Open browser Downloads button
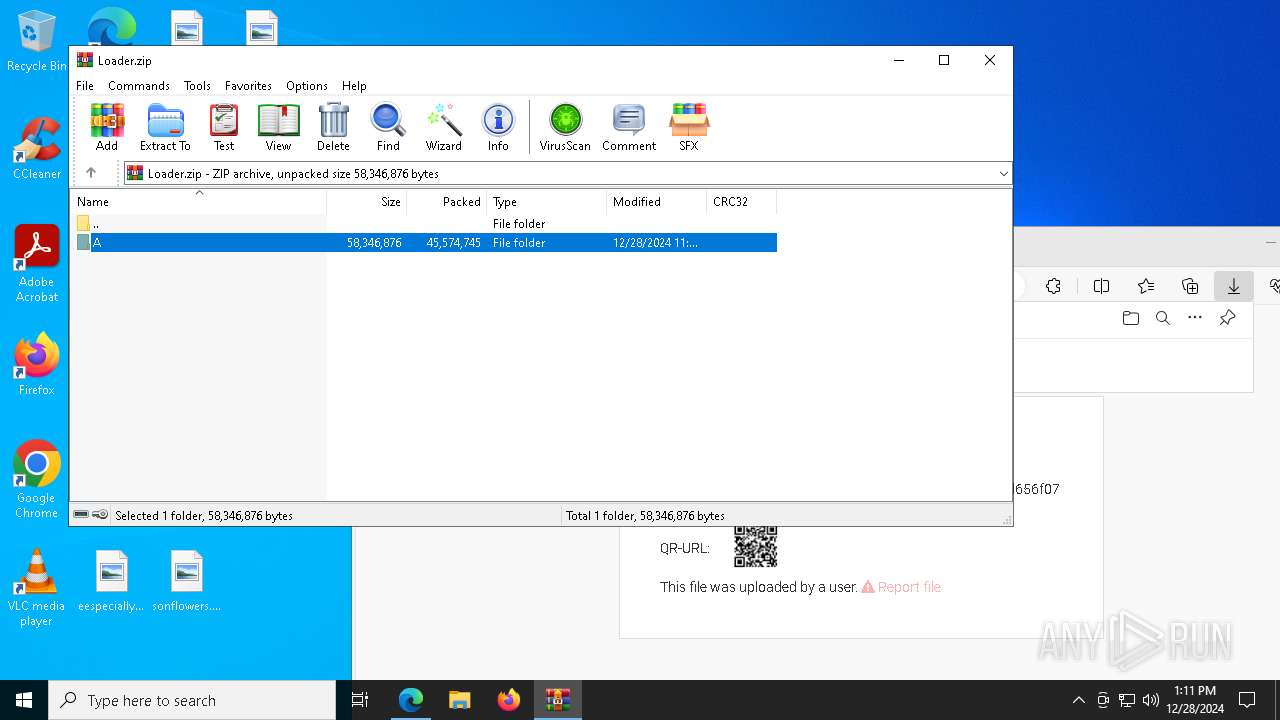This screenshot has width=1280, height=720. (x=1233, y=286)
